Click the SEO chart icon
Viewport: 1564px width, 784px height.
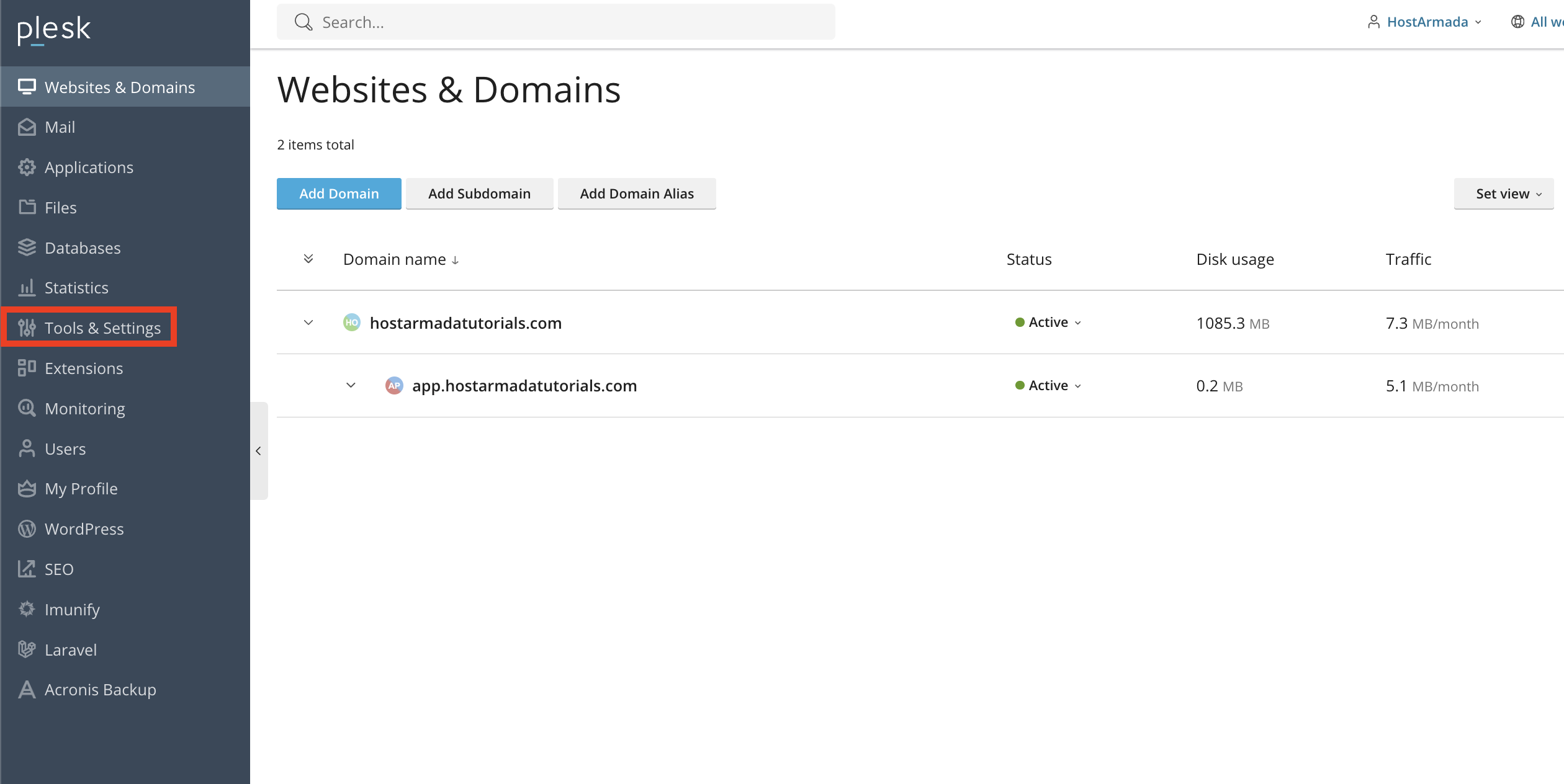27,569
